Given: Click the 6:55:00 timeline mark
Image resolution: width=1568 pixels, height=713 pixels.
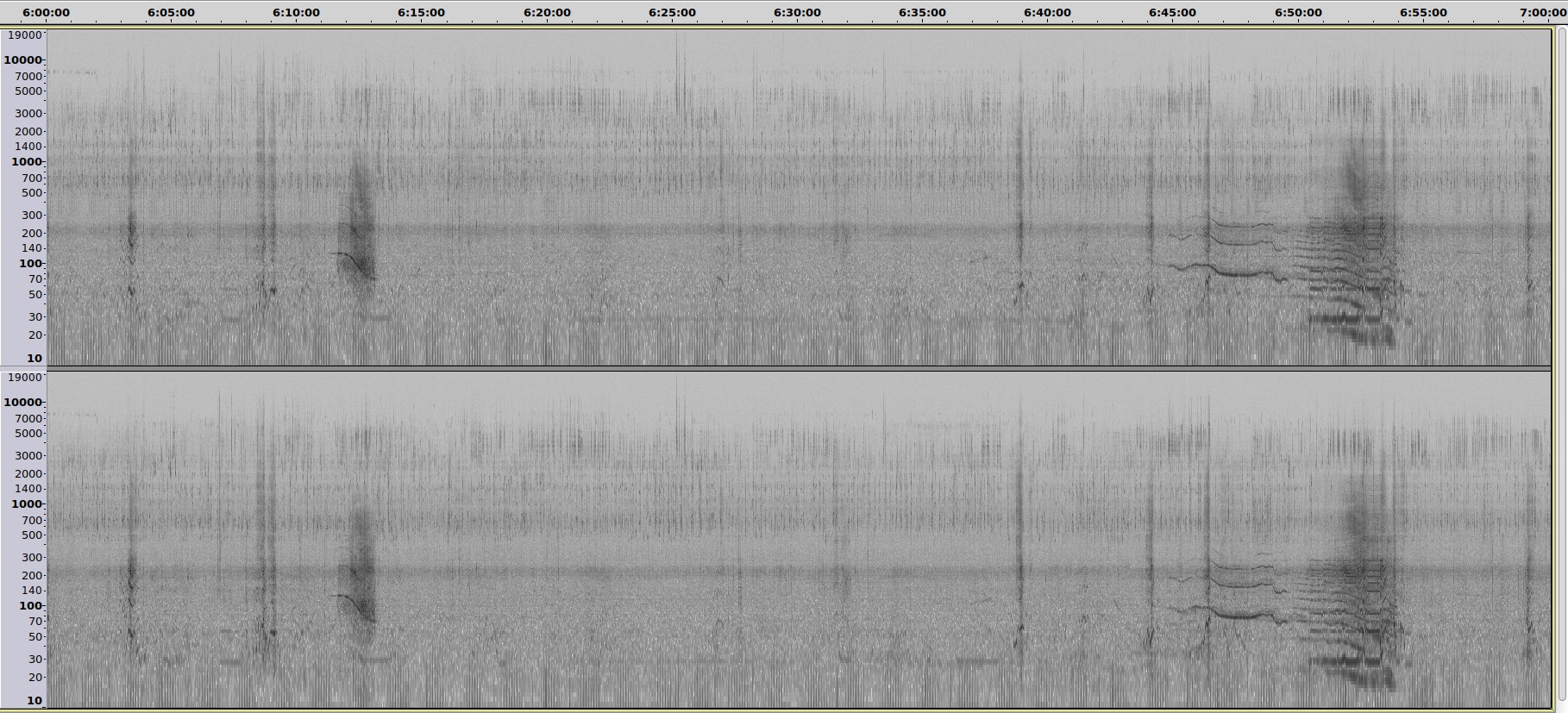Looking at the screenshot, I should (x=1423, y=13).
